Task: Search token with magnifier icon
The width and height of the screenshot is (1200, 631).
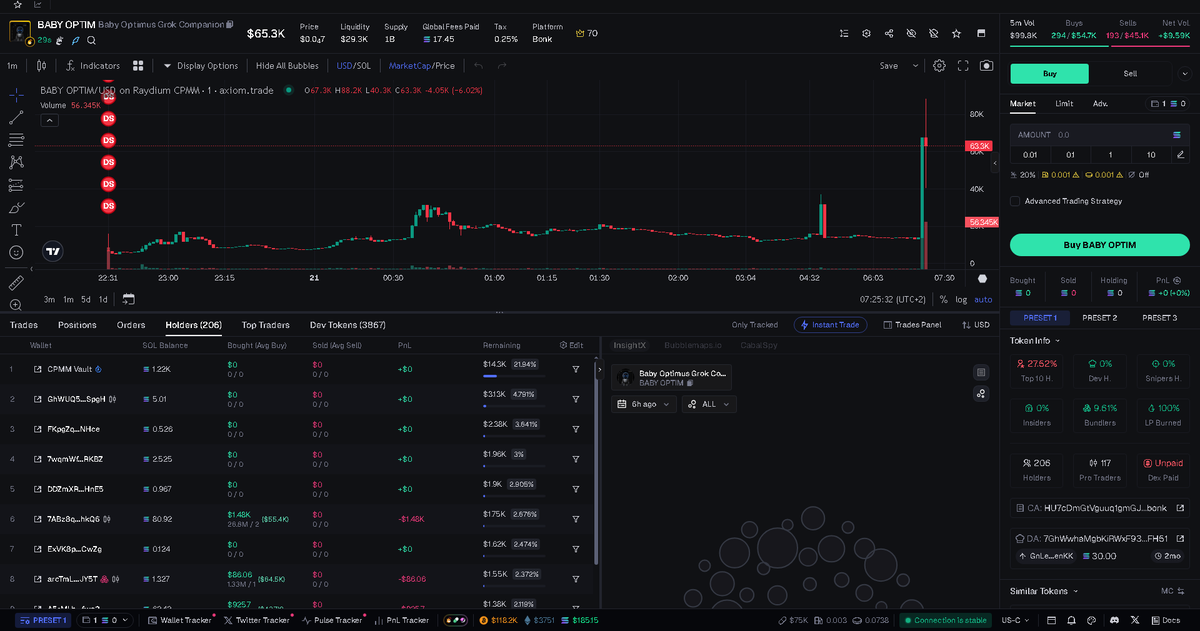Action: pyautogui.click(x=91, y=41)
